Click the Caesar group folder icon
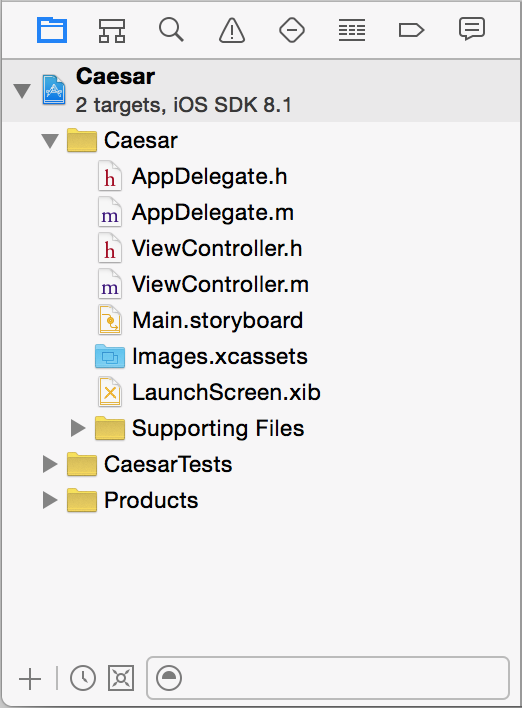Image resolution: width=522 pixels, height=708 pixels. [82, 140]
